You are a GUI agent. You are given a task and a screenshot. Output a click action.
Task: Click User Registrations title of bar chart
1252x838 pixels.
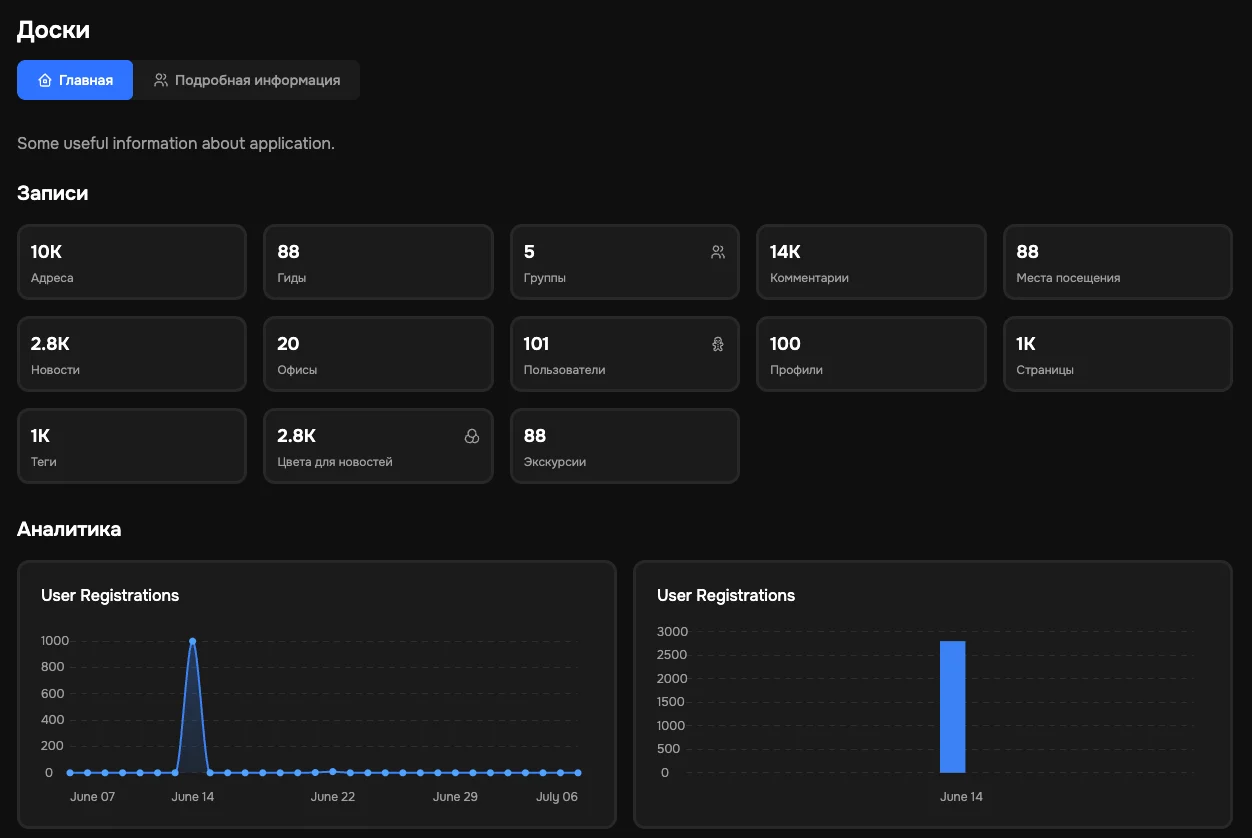pyautogui.click(x=726, y=595)
